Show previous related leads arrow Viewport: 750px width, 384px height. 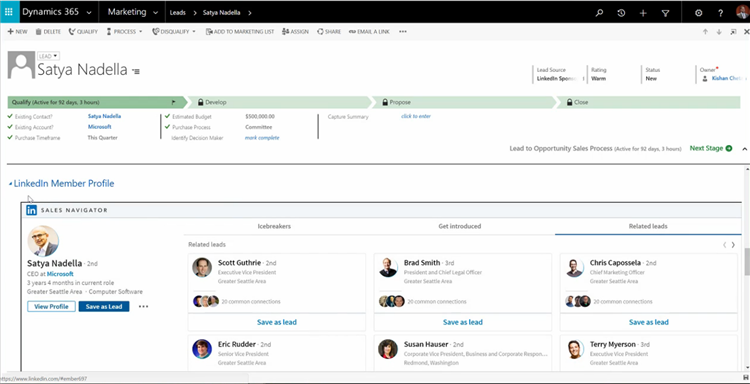pyautogui.click(x=724, y=245)
